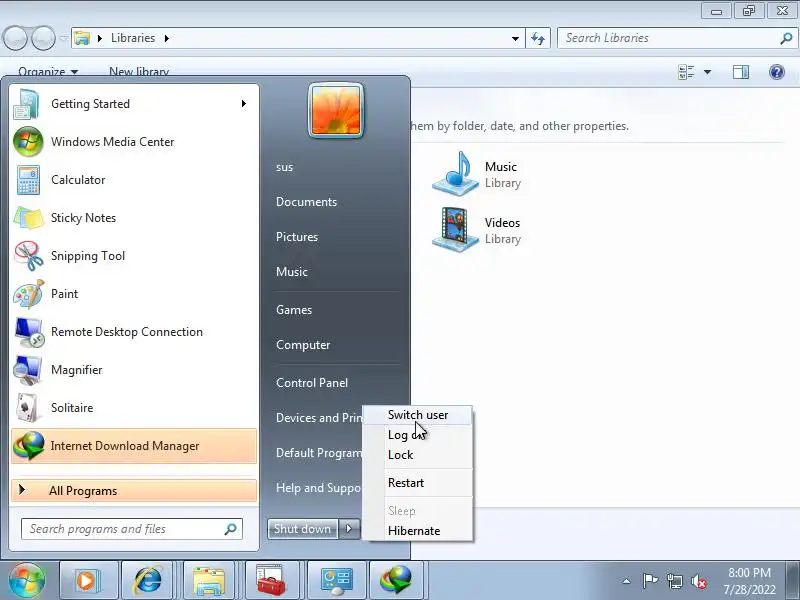
Task: Click New library in toolbar
Action: pos(139,71)
